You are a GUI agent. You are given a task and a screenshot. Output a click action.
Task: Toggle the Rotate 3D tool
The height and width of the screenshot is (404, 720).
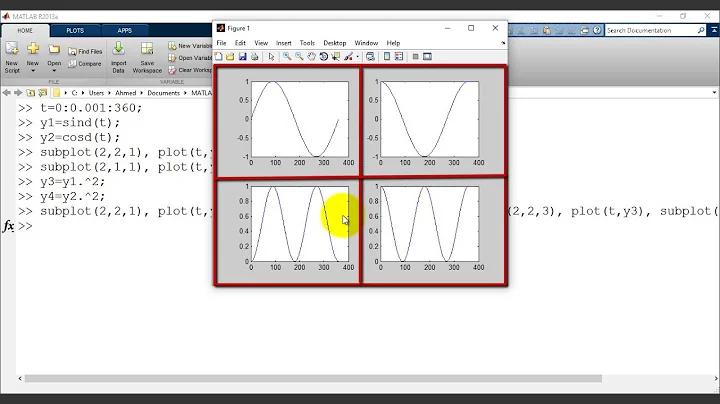[324, 56]
